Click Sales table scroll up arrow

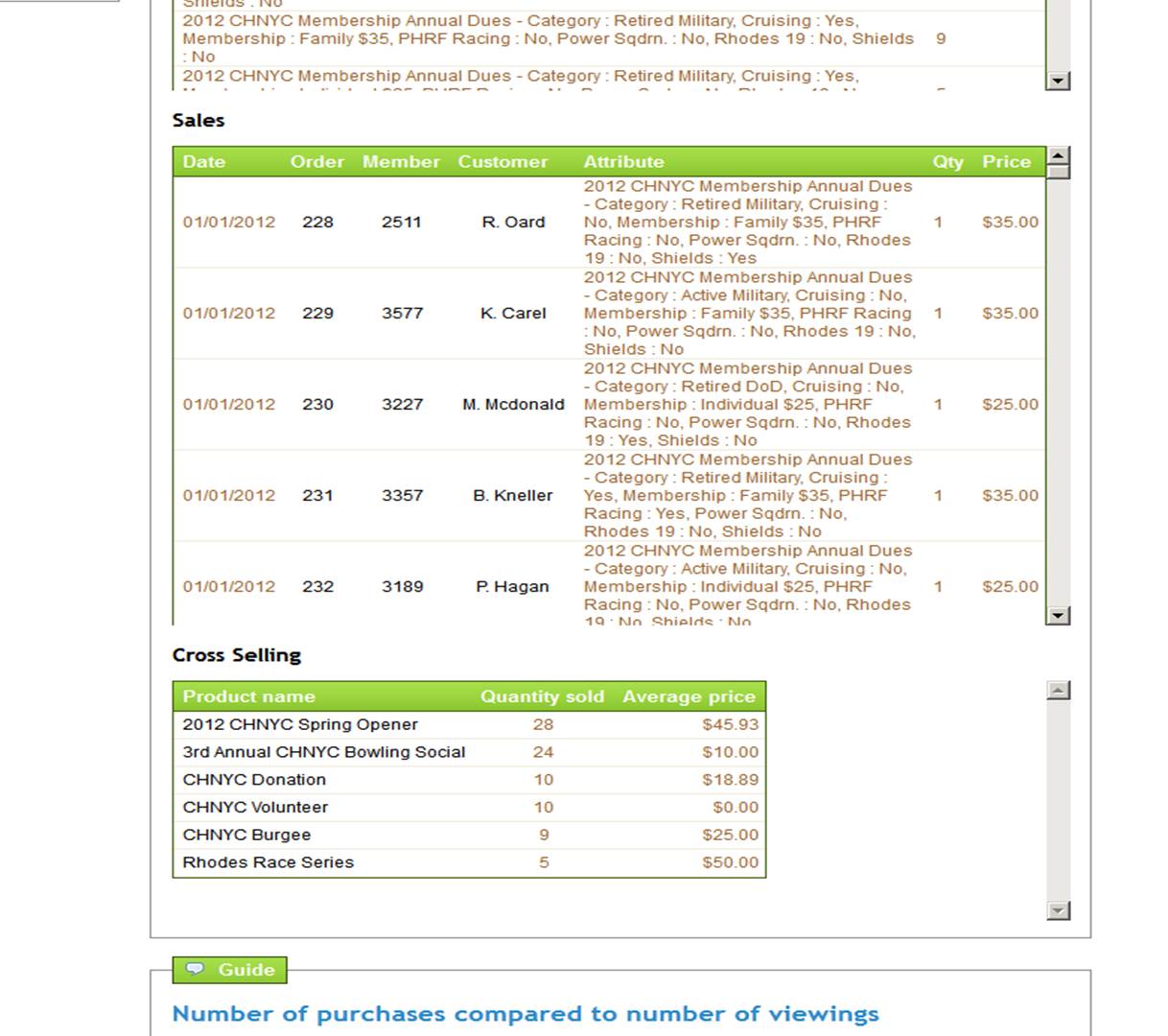point(1058,155)
